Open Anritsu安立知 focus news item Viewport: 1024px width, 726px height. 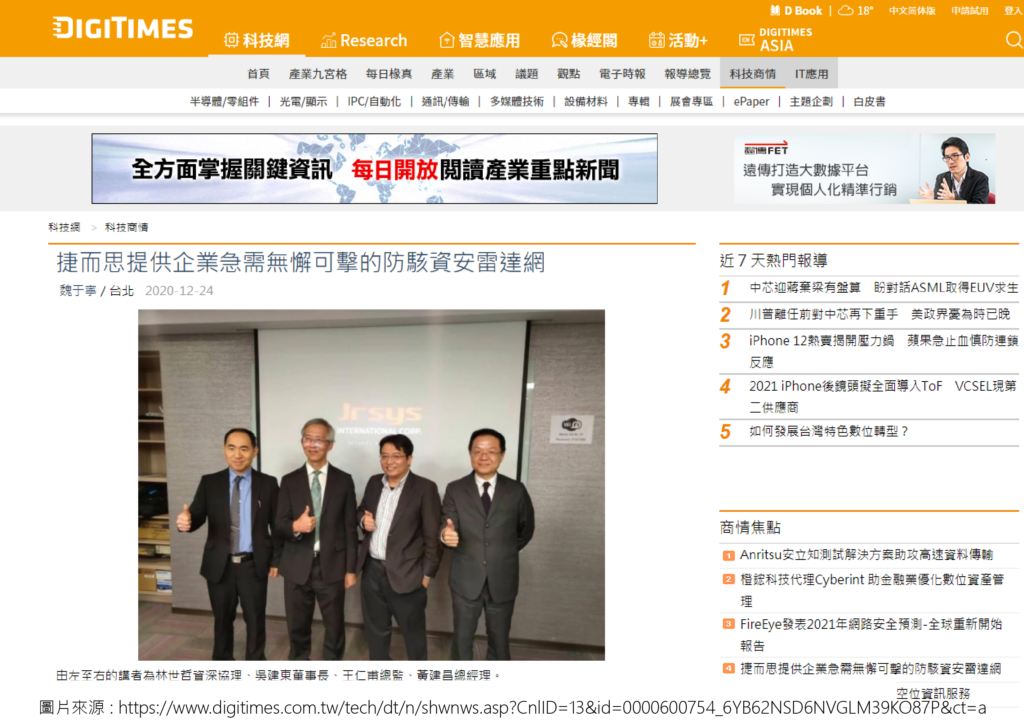(x=866, y=555)
